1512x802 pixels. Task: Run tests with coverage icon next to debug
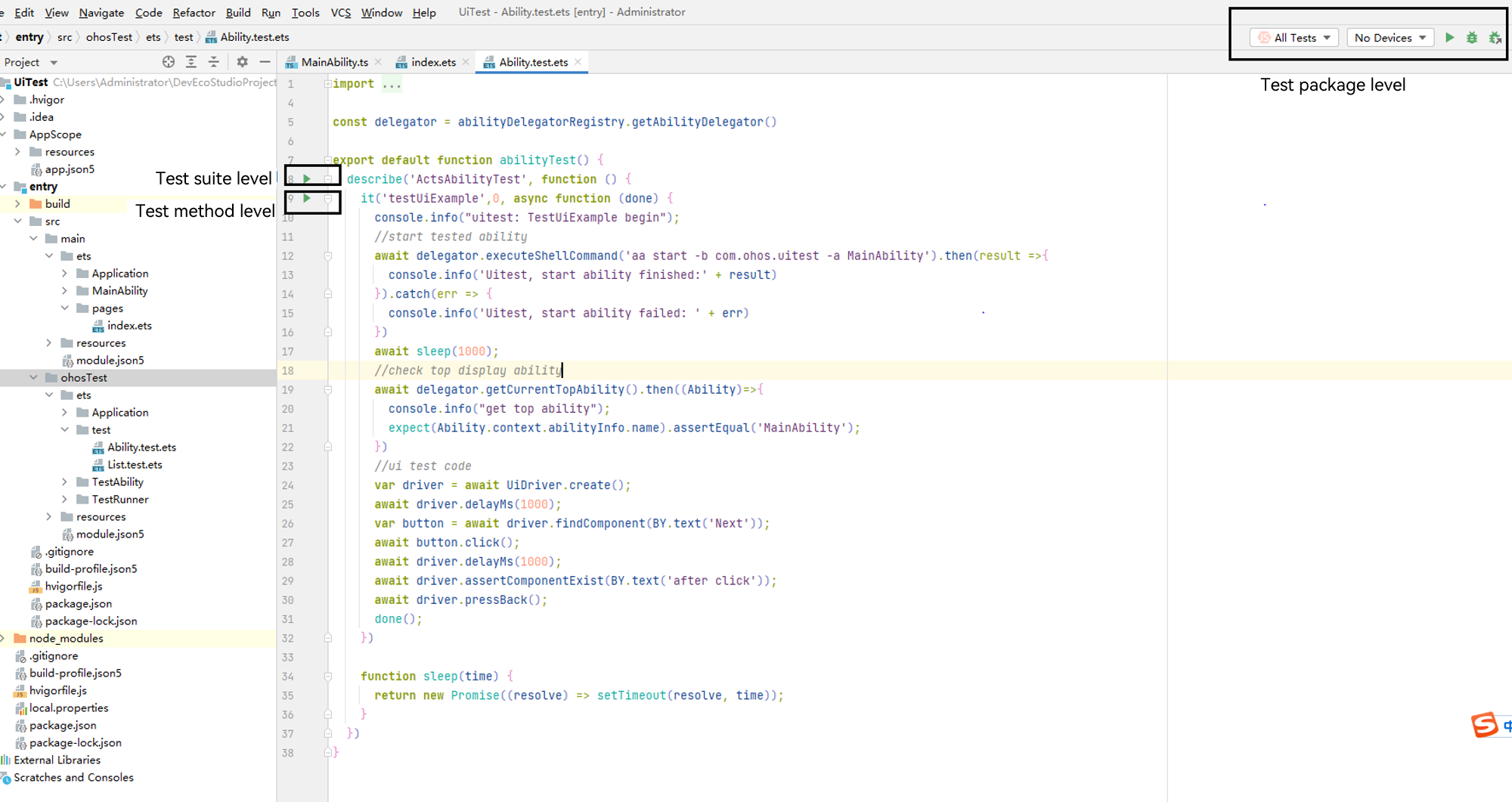coord(1495,37)
